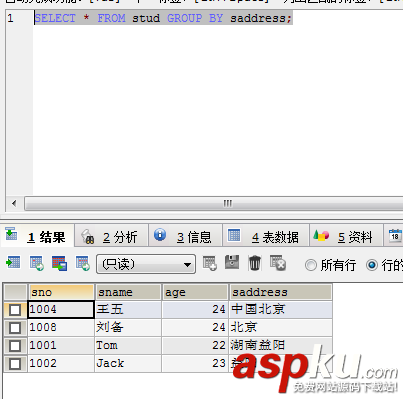
Task: Switch to the 3 信息 tab
Action: tap(185, 236)
